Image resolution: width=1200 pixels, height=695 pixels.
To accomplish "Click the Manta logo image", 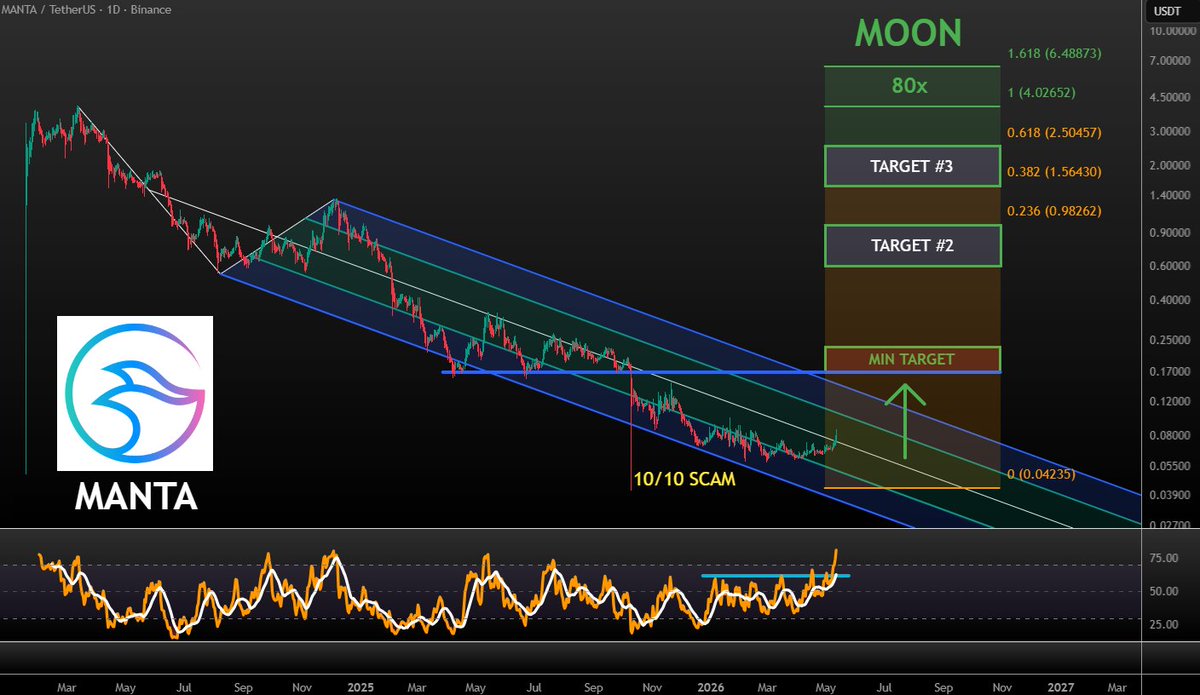I will (x=135, y=393).
